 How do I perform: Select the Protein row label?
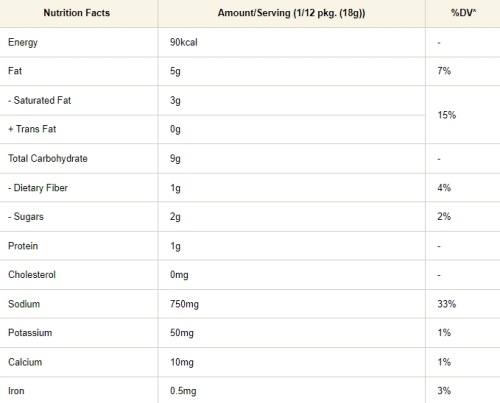pos(23,246)
